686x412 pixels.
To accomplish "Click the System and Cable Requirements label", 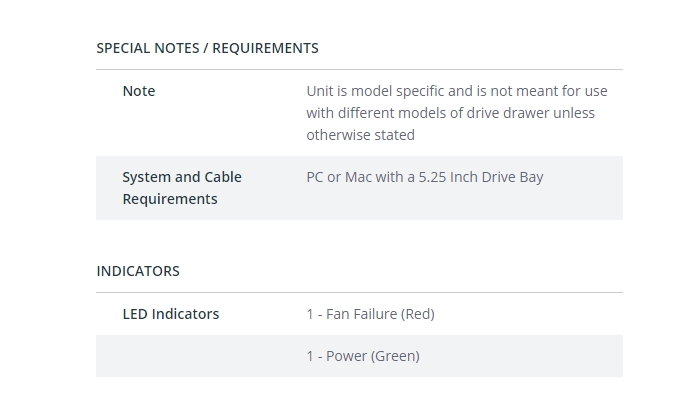I will (x=182, y=188).
